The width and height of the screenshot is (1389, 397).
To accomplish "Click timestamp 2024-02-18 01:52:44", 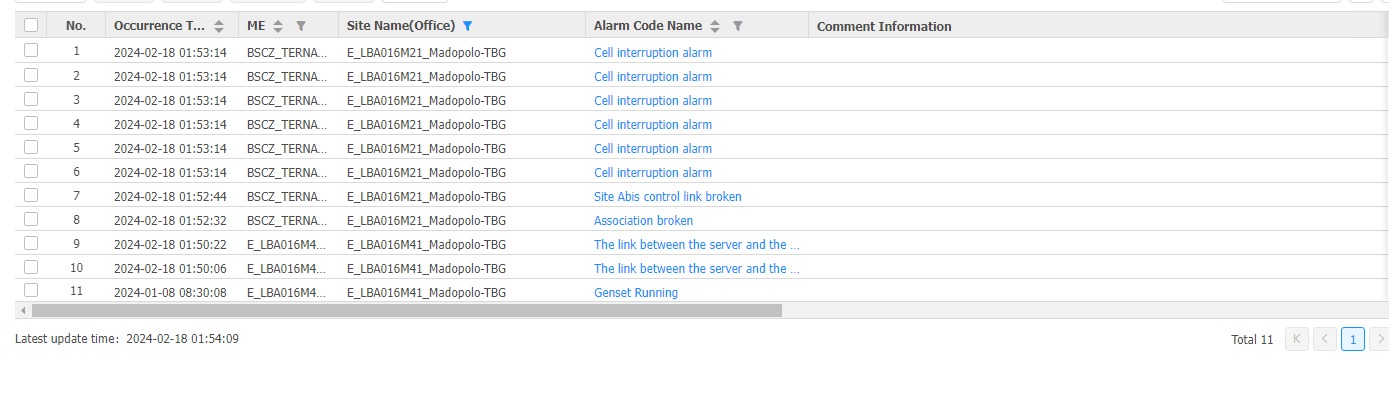I will click(x=170, y=197).
